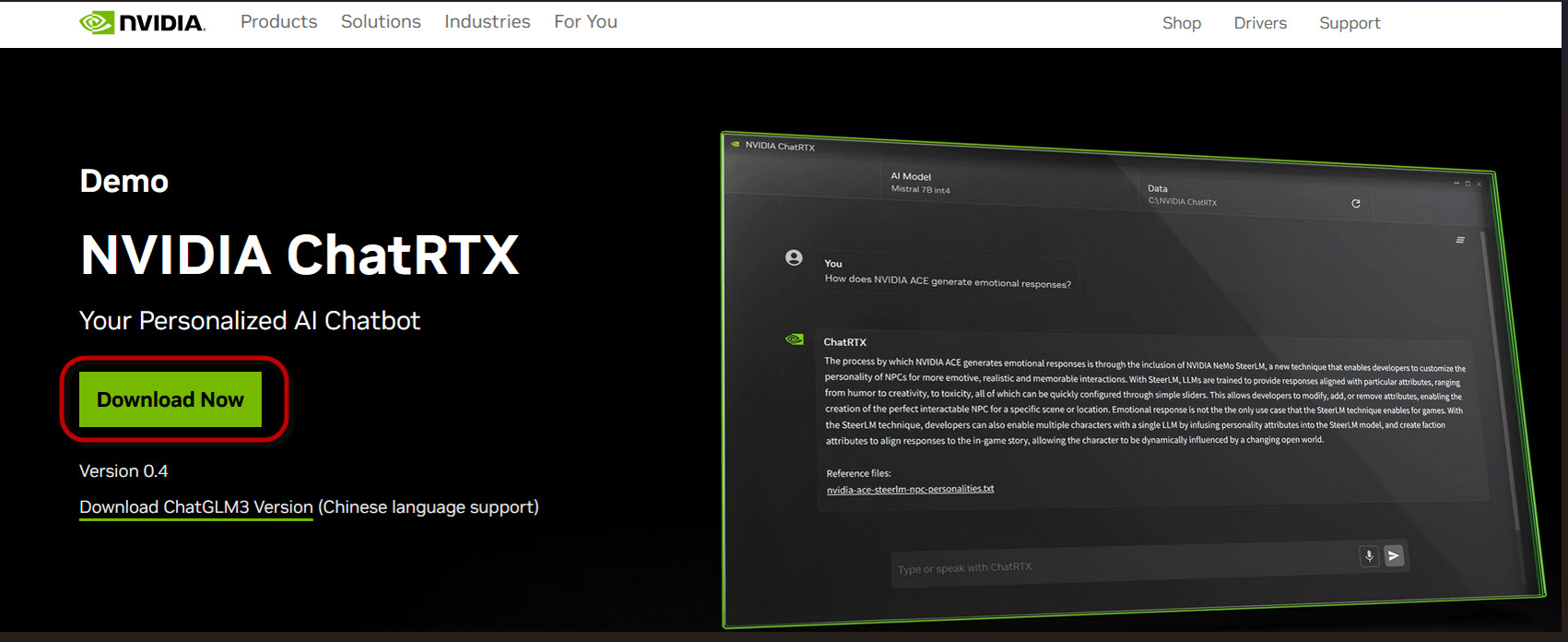This screenshot has width=1568, height=642.
Task: Select the Data C:\NVIDIA ChatRTX box
Action: click(1254, 195)
